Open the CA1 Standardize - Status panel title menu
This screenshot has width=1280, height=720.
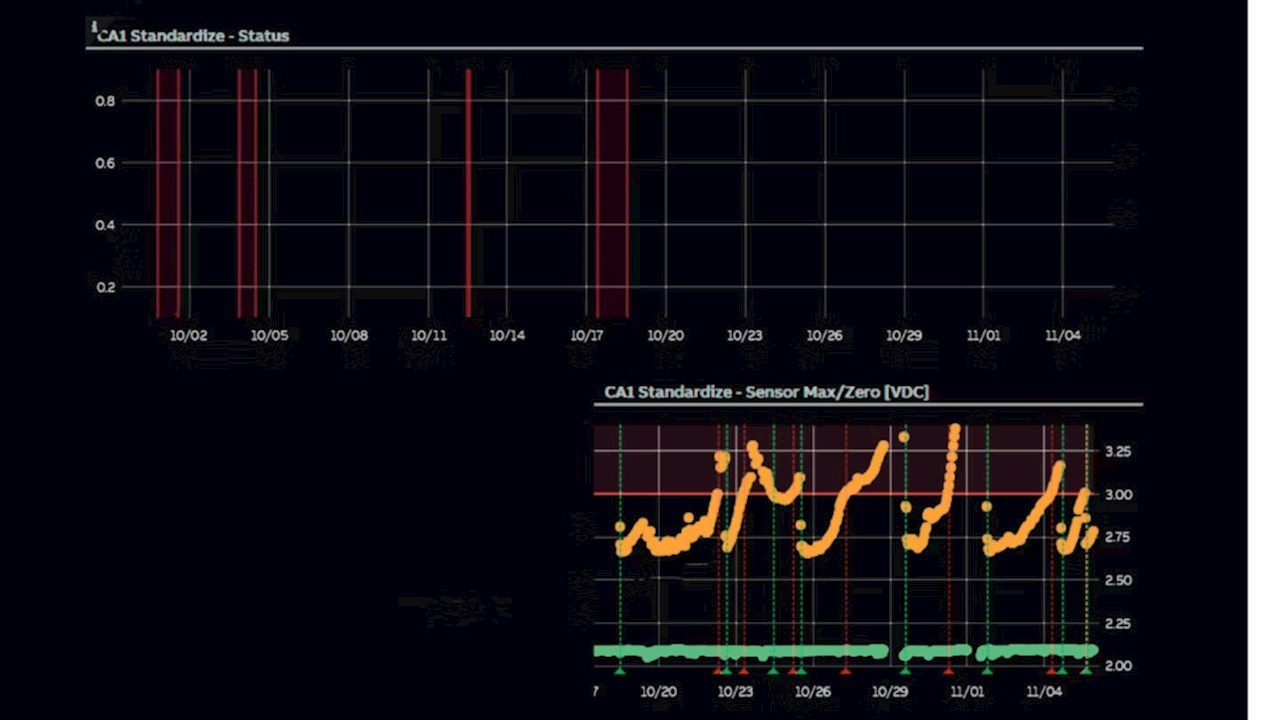click(x=193, y=36)
